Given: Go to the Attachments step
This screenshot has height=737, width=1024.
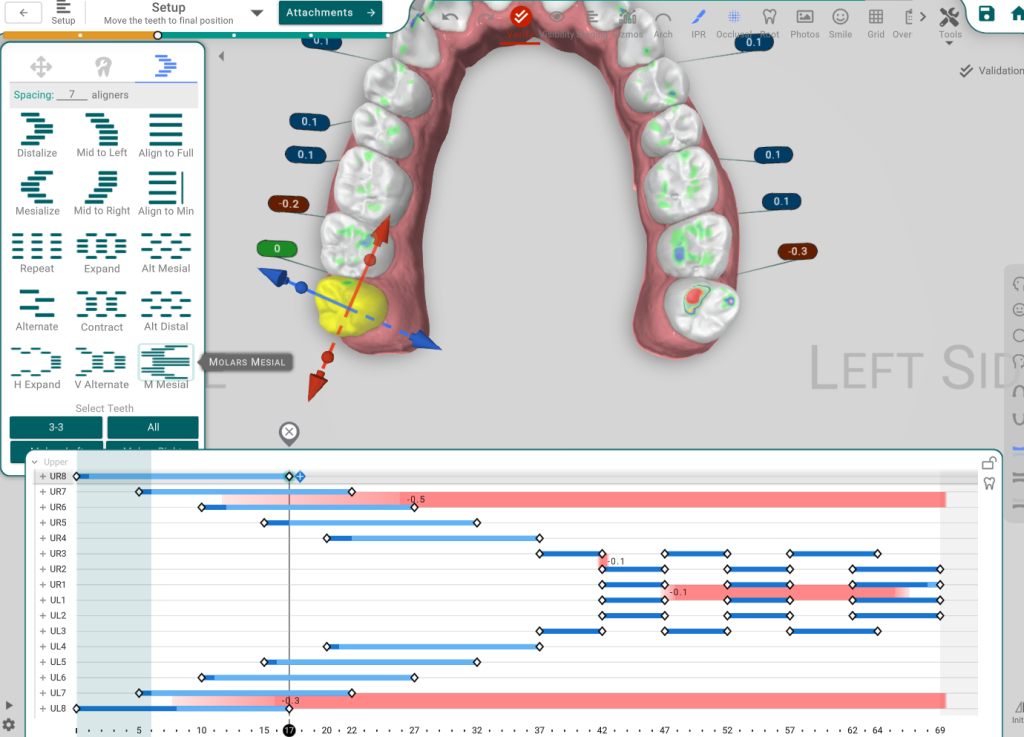Looking at the screenshot, I should [330, 13].
